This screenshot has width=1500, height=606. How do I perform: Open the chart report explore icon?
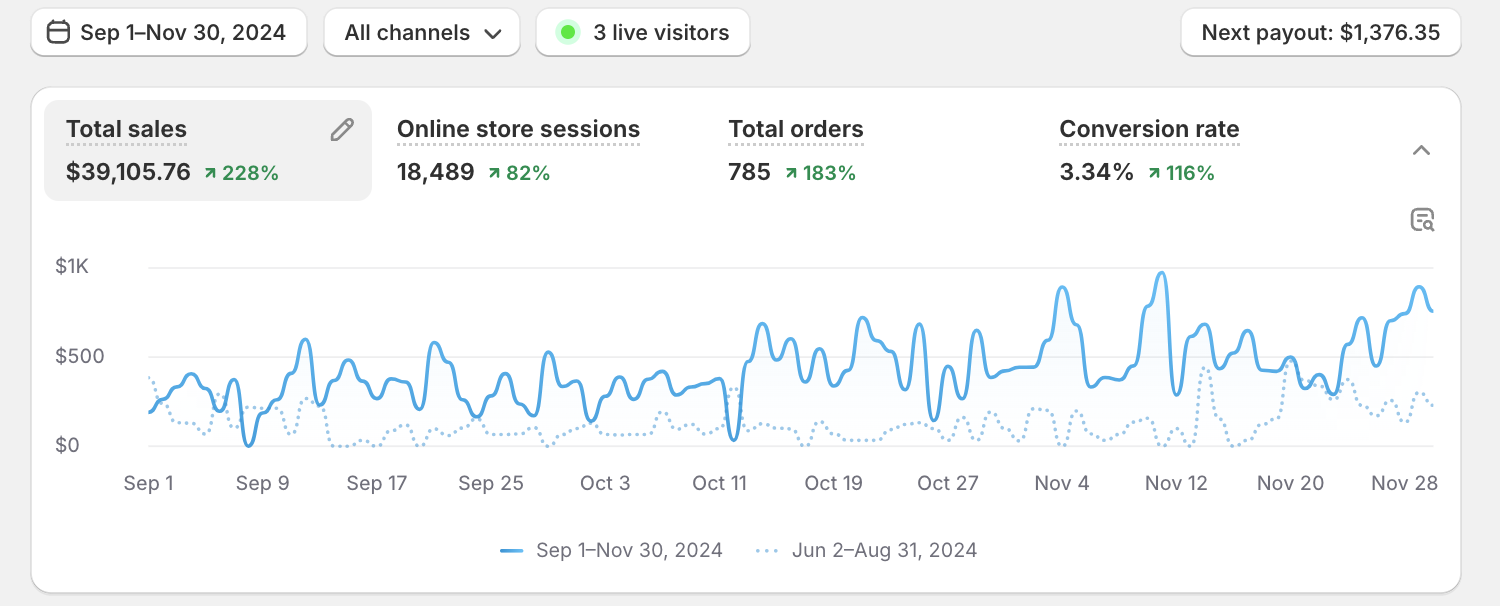pyautogui.click(x=1422, y=220)
